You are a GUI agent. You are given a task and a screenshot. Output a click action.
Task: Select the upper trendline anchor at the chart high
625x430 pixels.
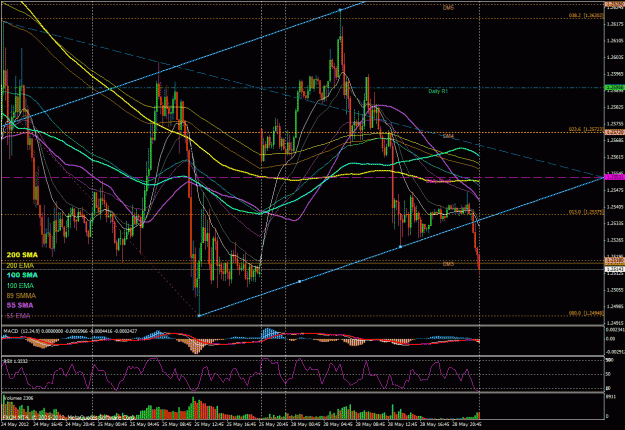coord(340,10)
